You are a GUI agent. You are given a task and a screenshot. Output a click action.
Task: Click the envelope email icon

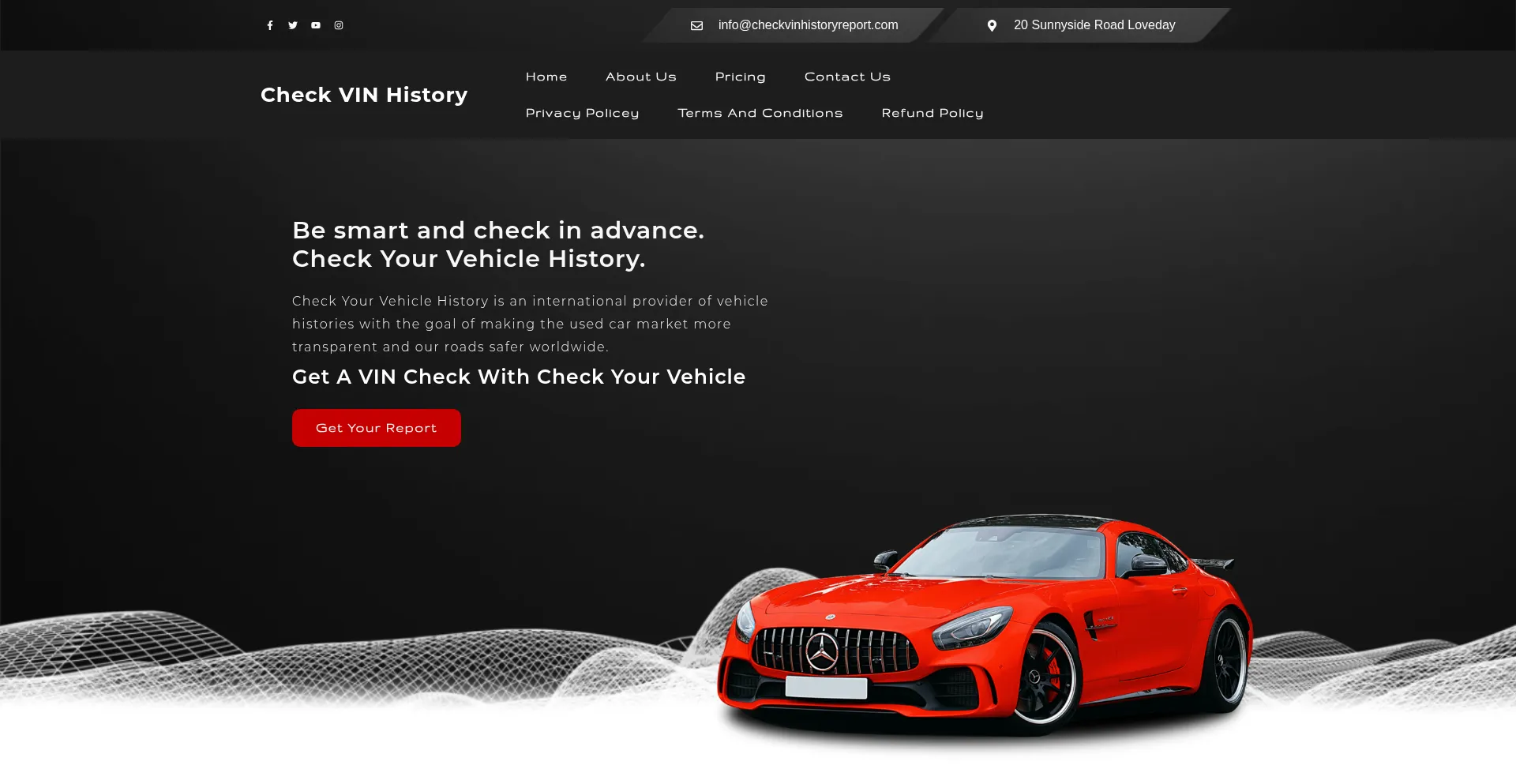[x=696, y=25]
